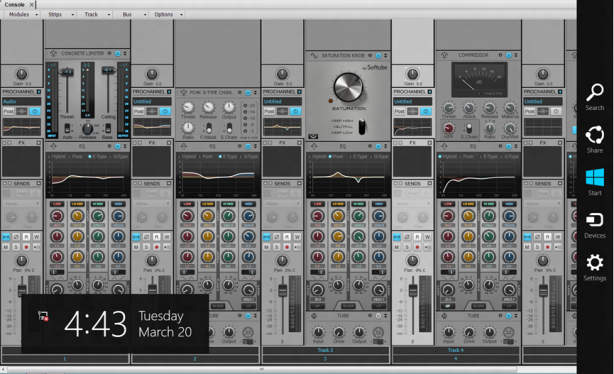The image size is (614, 374).
Task: Click the horizontal scrollbar at the bottom
Action: coord(262,369)
